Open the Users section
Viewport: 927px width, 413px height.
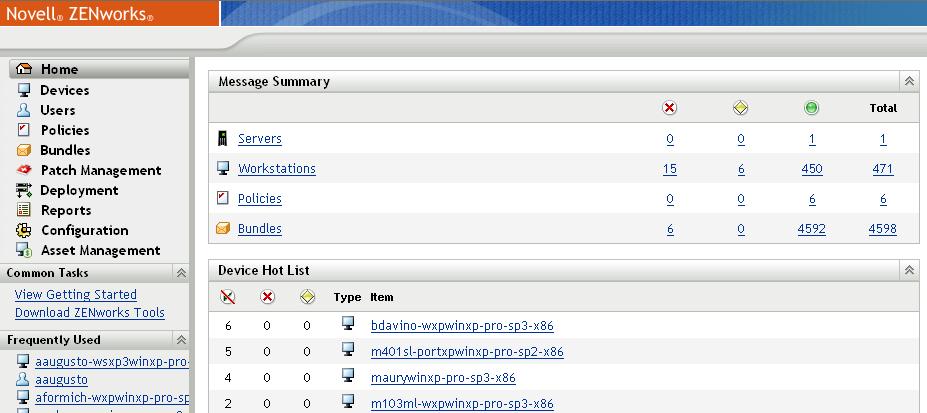tap(57, 110)
